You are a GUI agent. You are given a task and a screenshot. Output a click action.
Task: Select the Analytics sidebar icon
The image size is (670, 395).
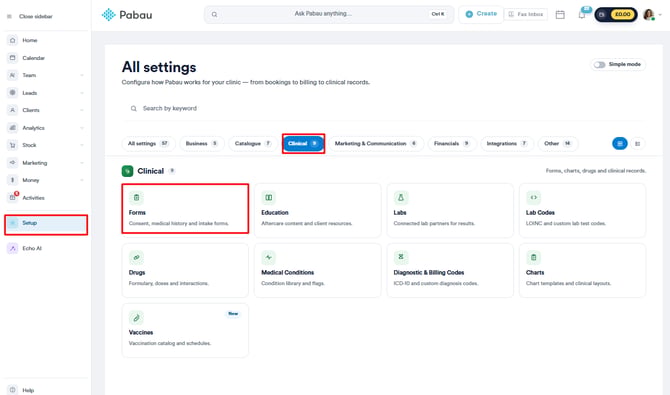click(12, 128)
